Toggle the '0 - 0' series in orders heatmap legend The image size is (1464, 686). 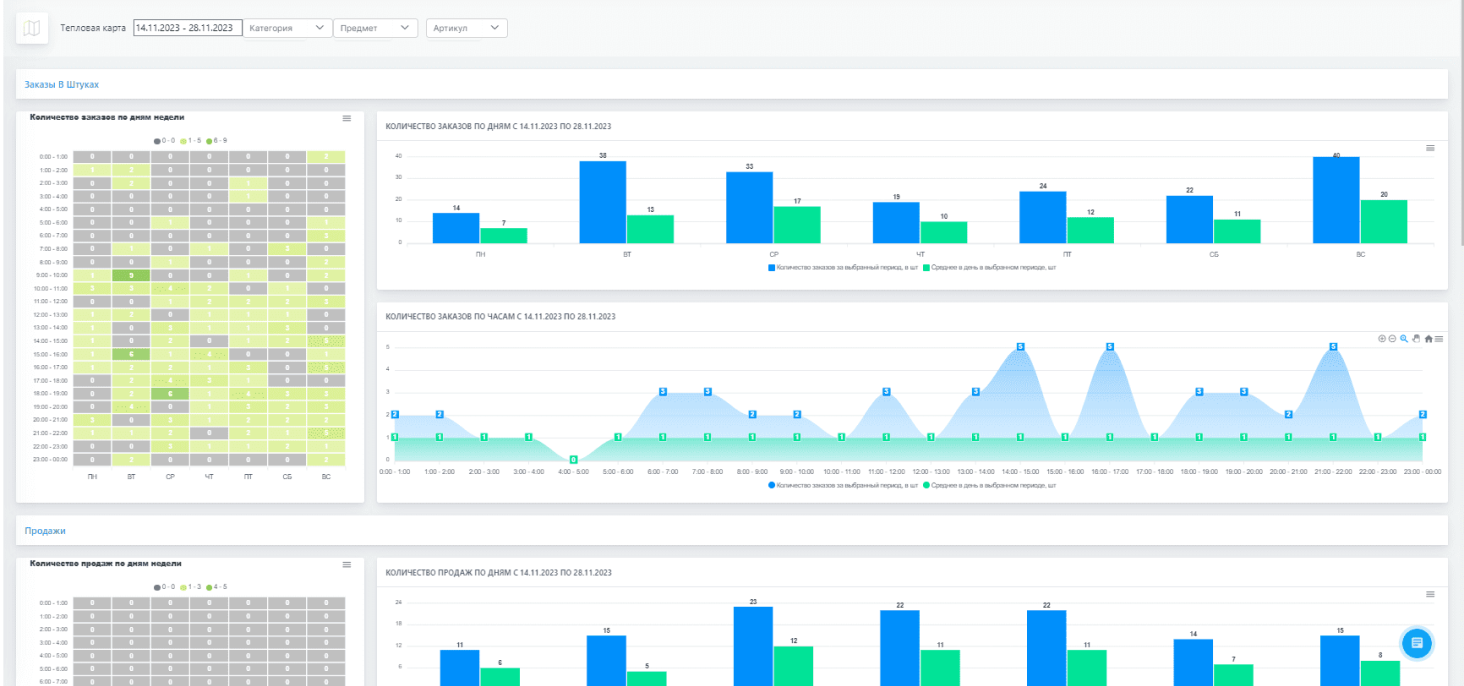[162, 141]
